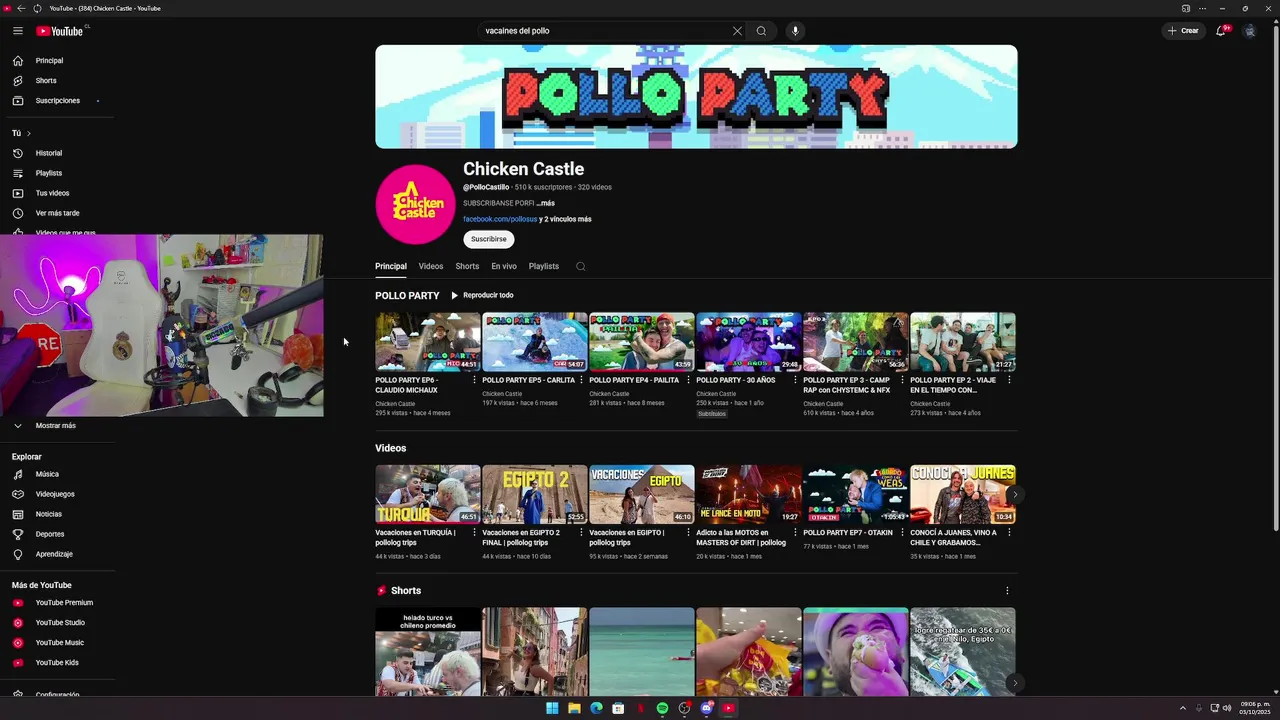Image resolution: width=1280 pixels, height=720 pixels.
Task: Open options for POLLO PARTY EP7 - OTAKIN
Action: click(x=902, y=533)
